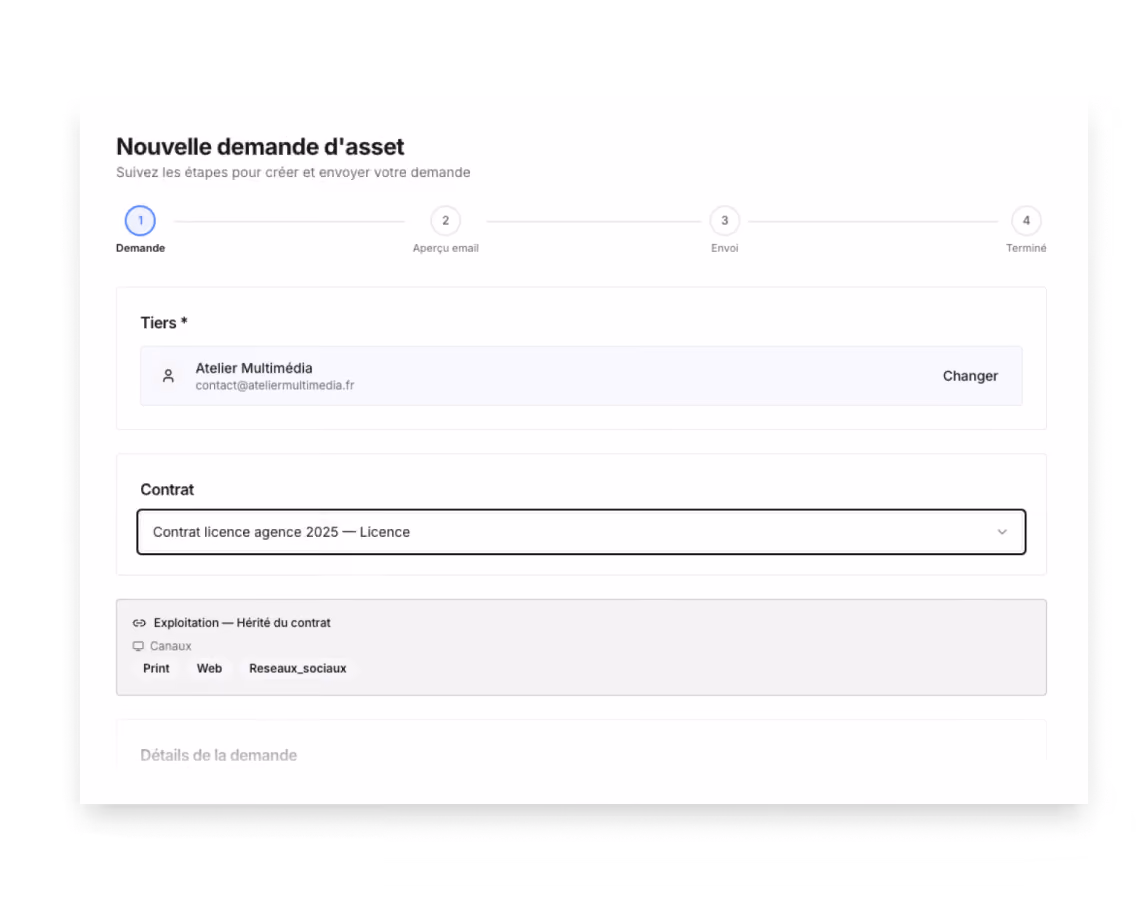Go to step 2 Aperçu email
1136x900 pixels.
click(x=446, y=220)
